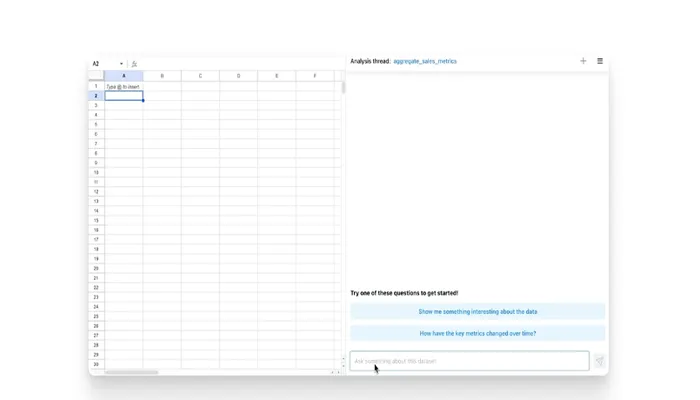Select column A header
700x400 pixels.
click(x=124, y=76)
